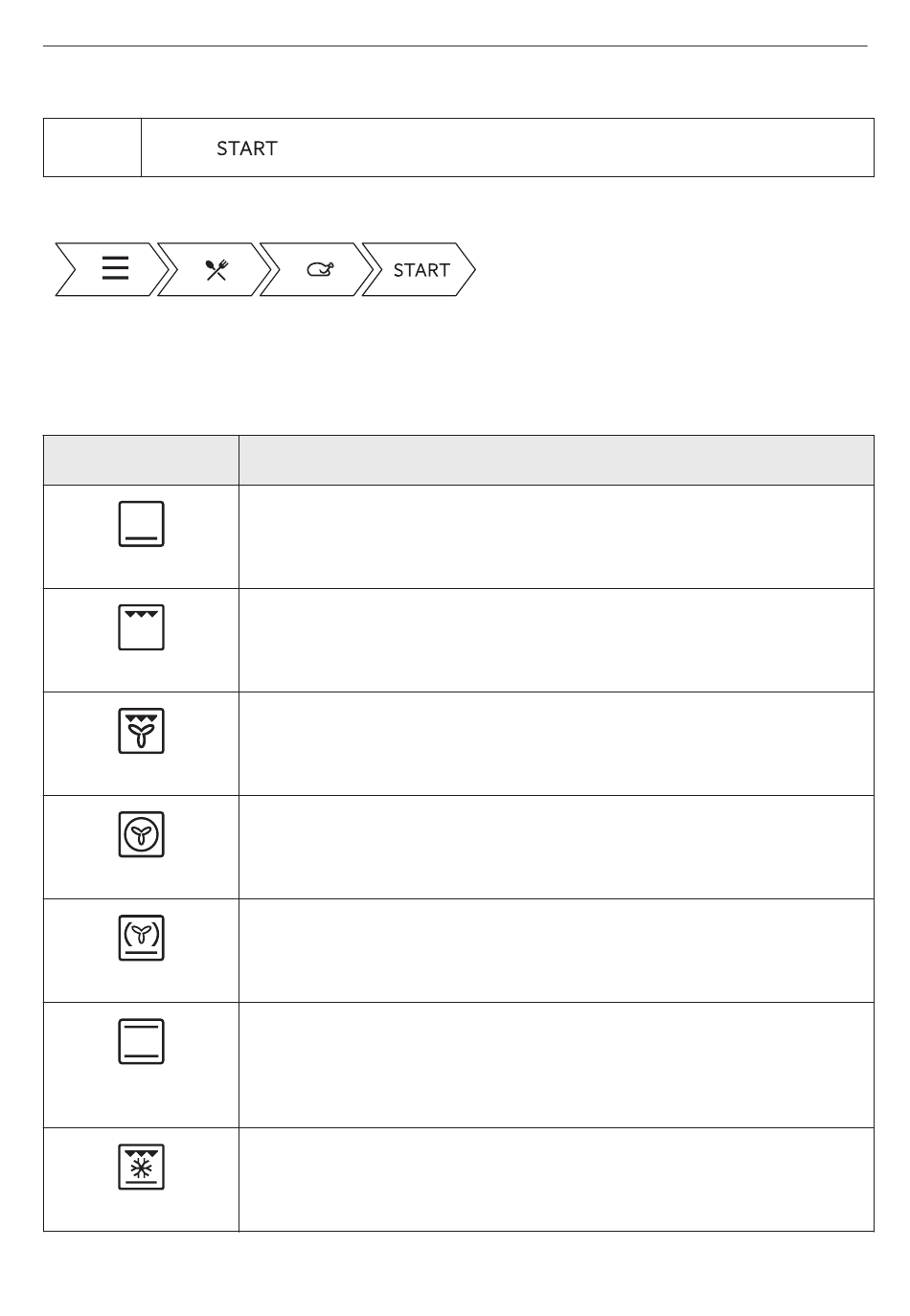The width and height of the screenshot is (910, 1316).
Task: Select the grill oven icon
Action: click(142, 627)
